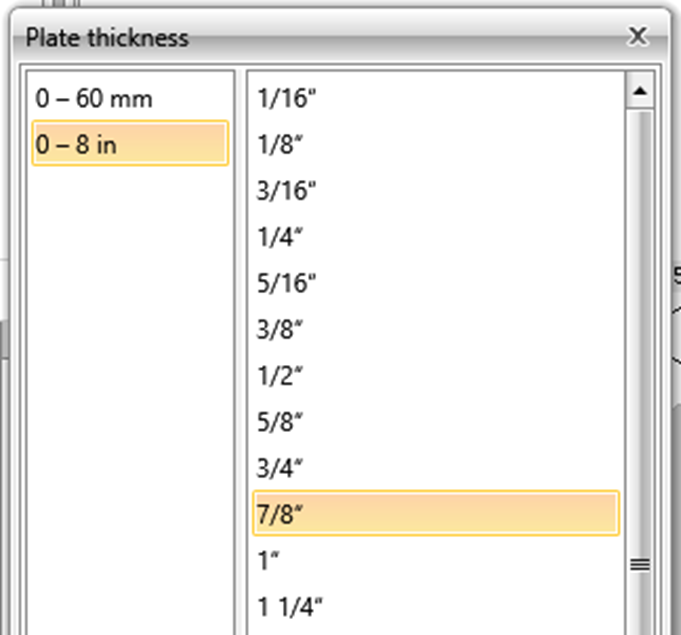681x635 pixels.
Task: Close the Plate thickness dialog
Action: coord(637,37)
